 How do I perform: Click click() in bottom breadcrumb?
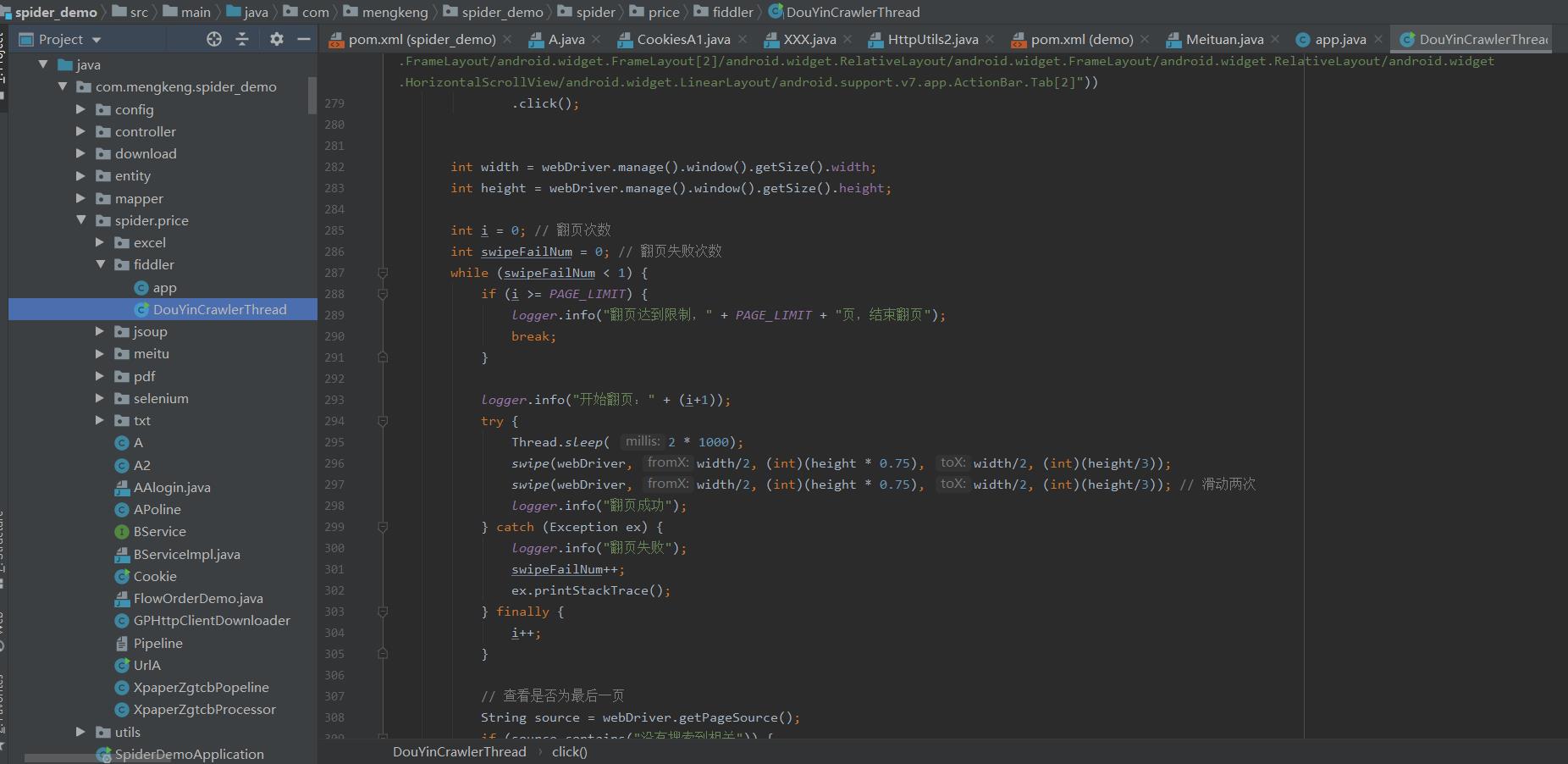tap(570, 751)
